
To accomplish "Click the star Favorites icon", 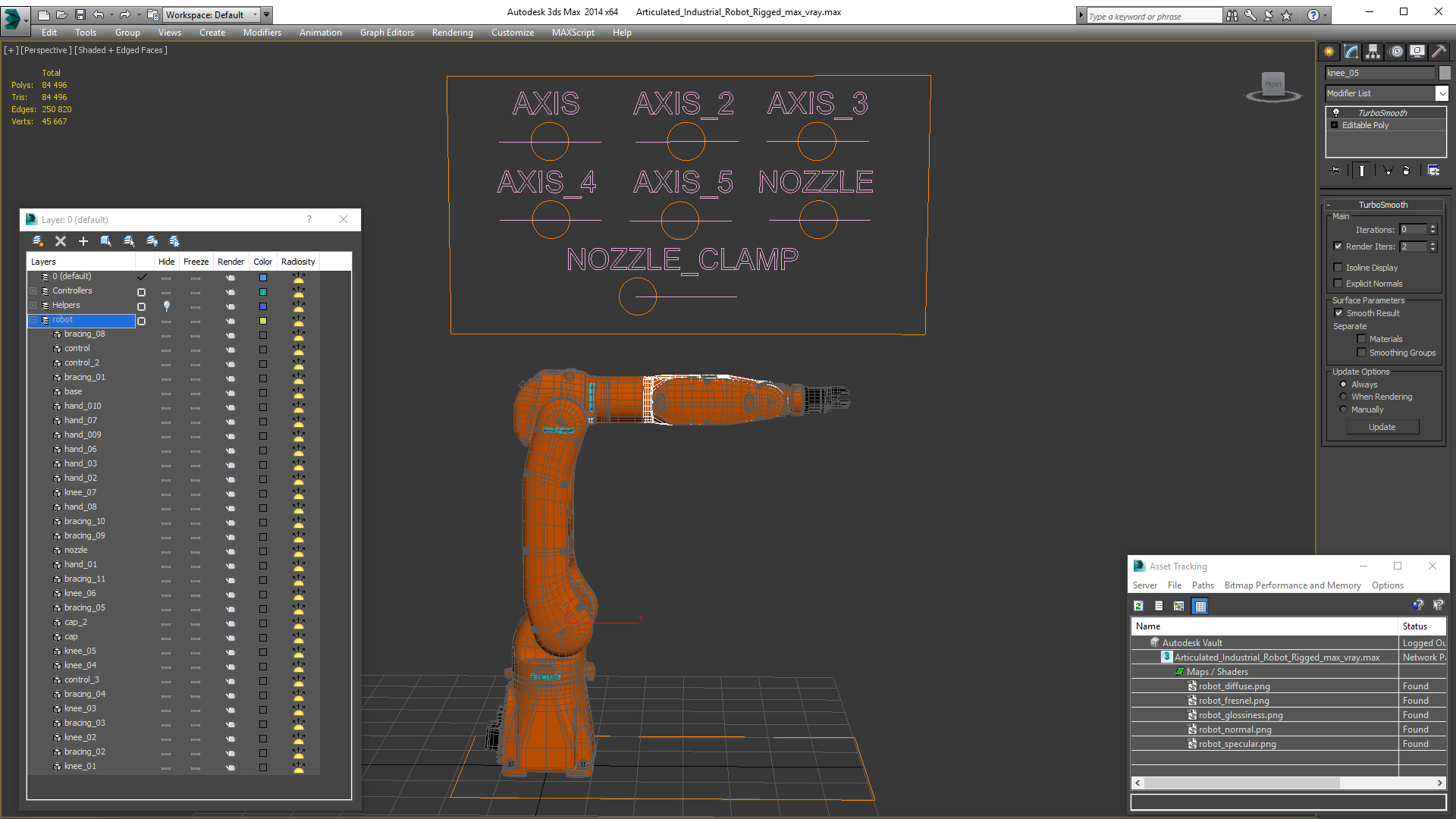I will (x=1287, y=15).
